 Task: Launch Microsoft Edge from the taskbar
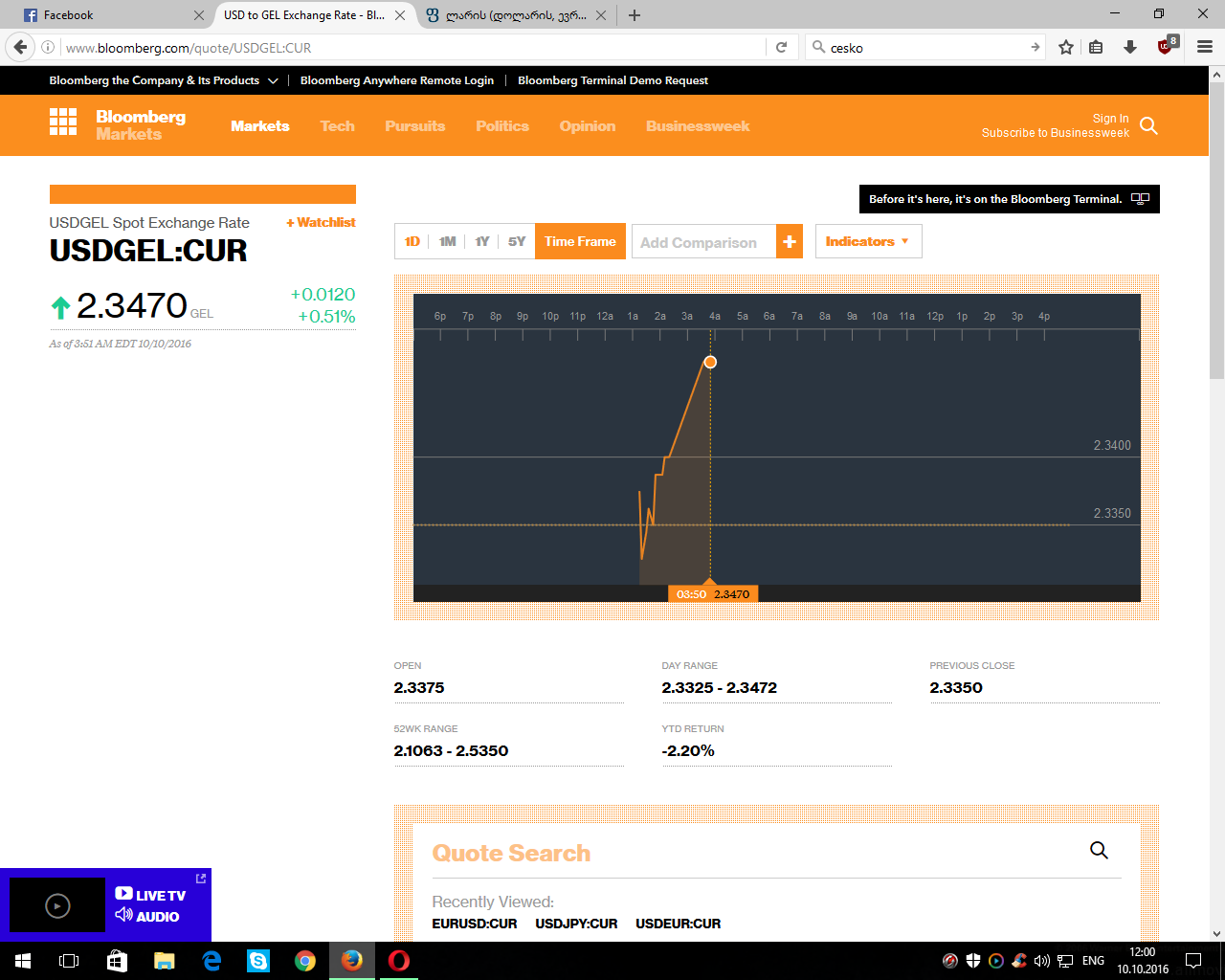(212, 961)
